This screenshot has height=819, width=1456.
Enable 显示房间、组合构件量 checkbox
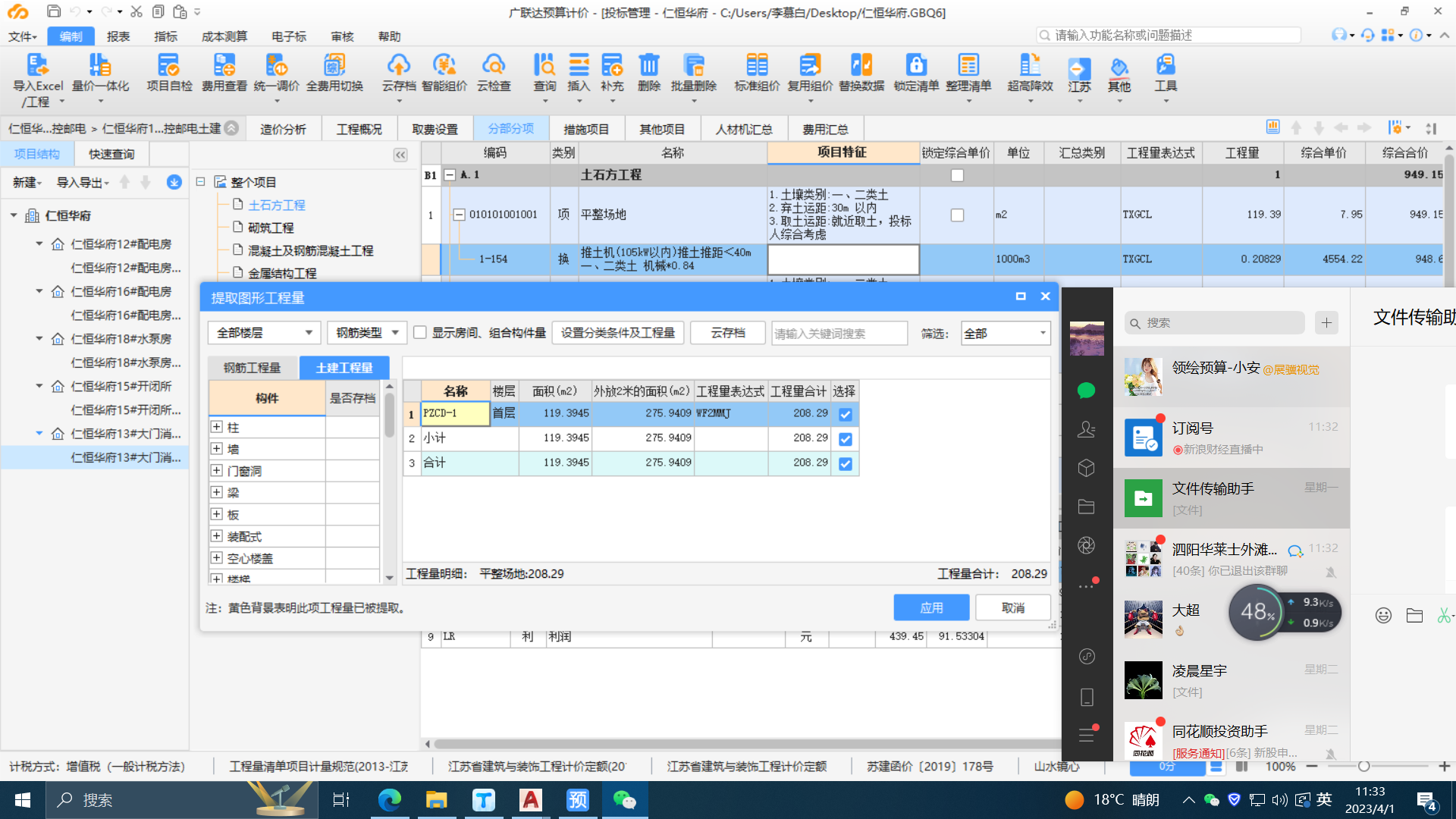pyautogui.click(x=420, y=332)
